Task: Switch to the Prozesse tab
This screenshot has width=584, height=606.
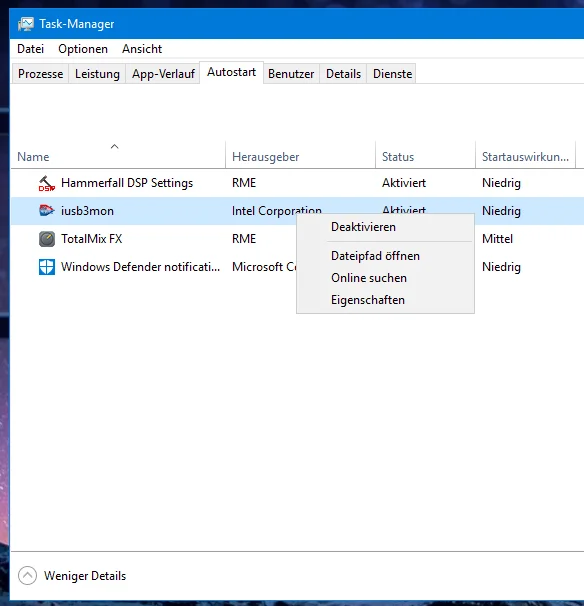Action: (x=40, y=74)
